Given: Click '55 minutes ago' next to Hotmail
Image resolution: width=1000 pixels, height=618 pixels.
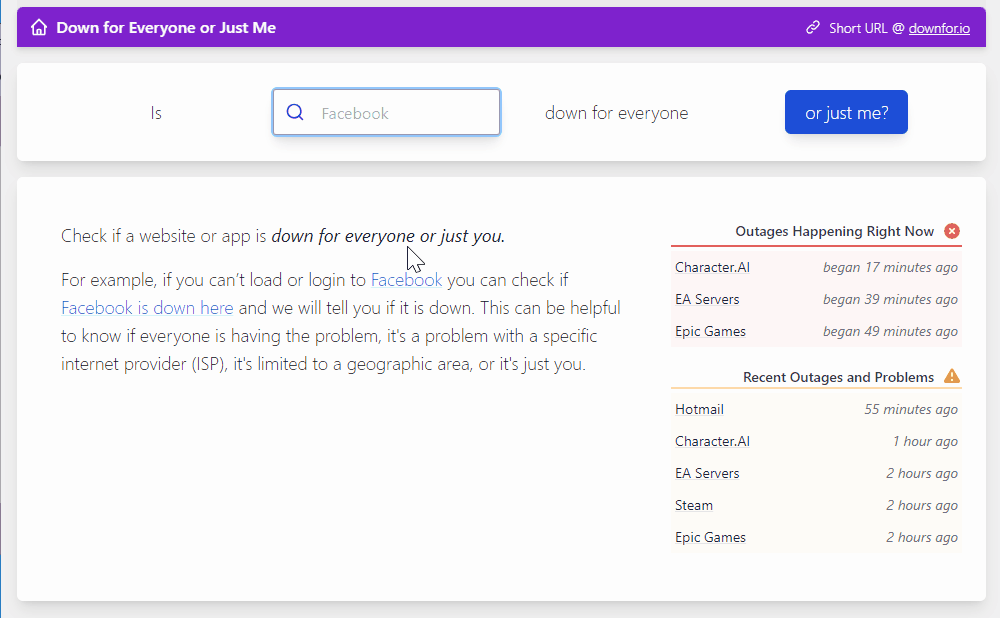Looking at the screenshot, I should [x=911, y=409].
